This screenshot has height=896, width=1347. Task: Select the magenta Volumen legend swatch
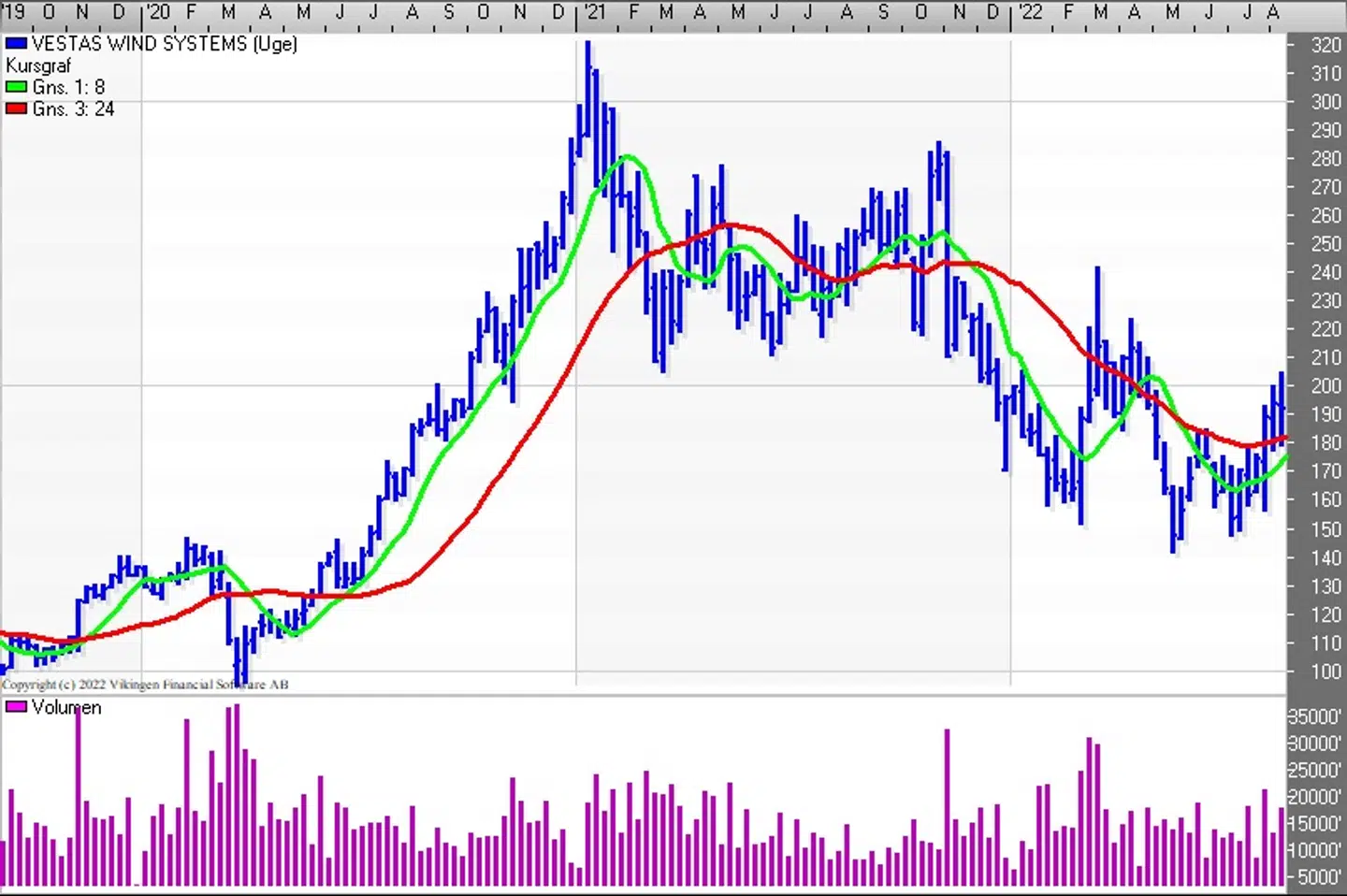click(x=16, y=707)
